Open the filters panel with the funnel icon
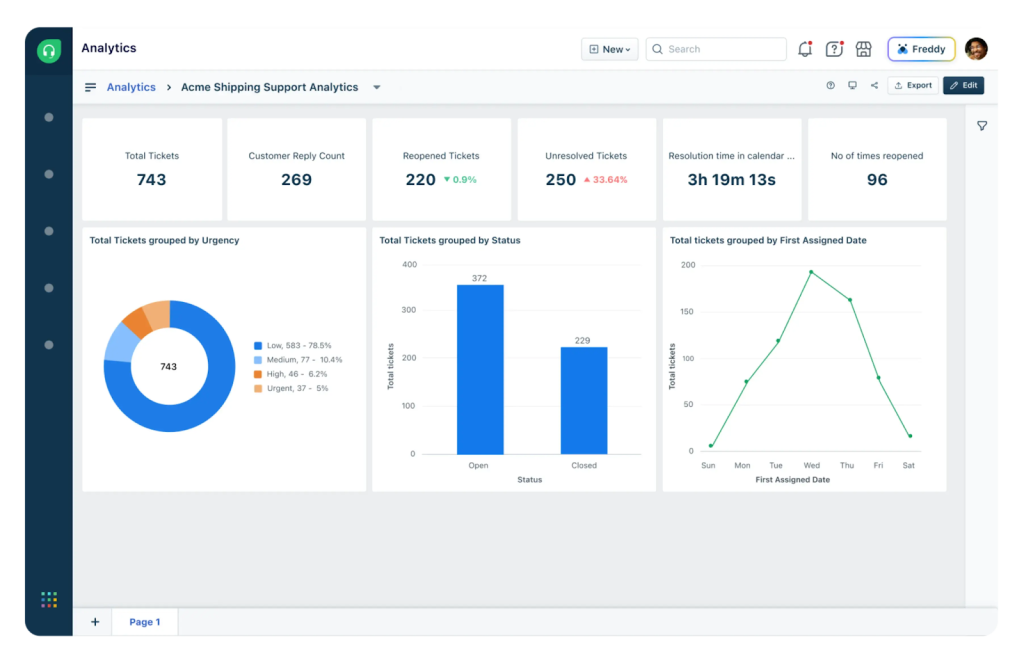 [982, 125]
